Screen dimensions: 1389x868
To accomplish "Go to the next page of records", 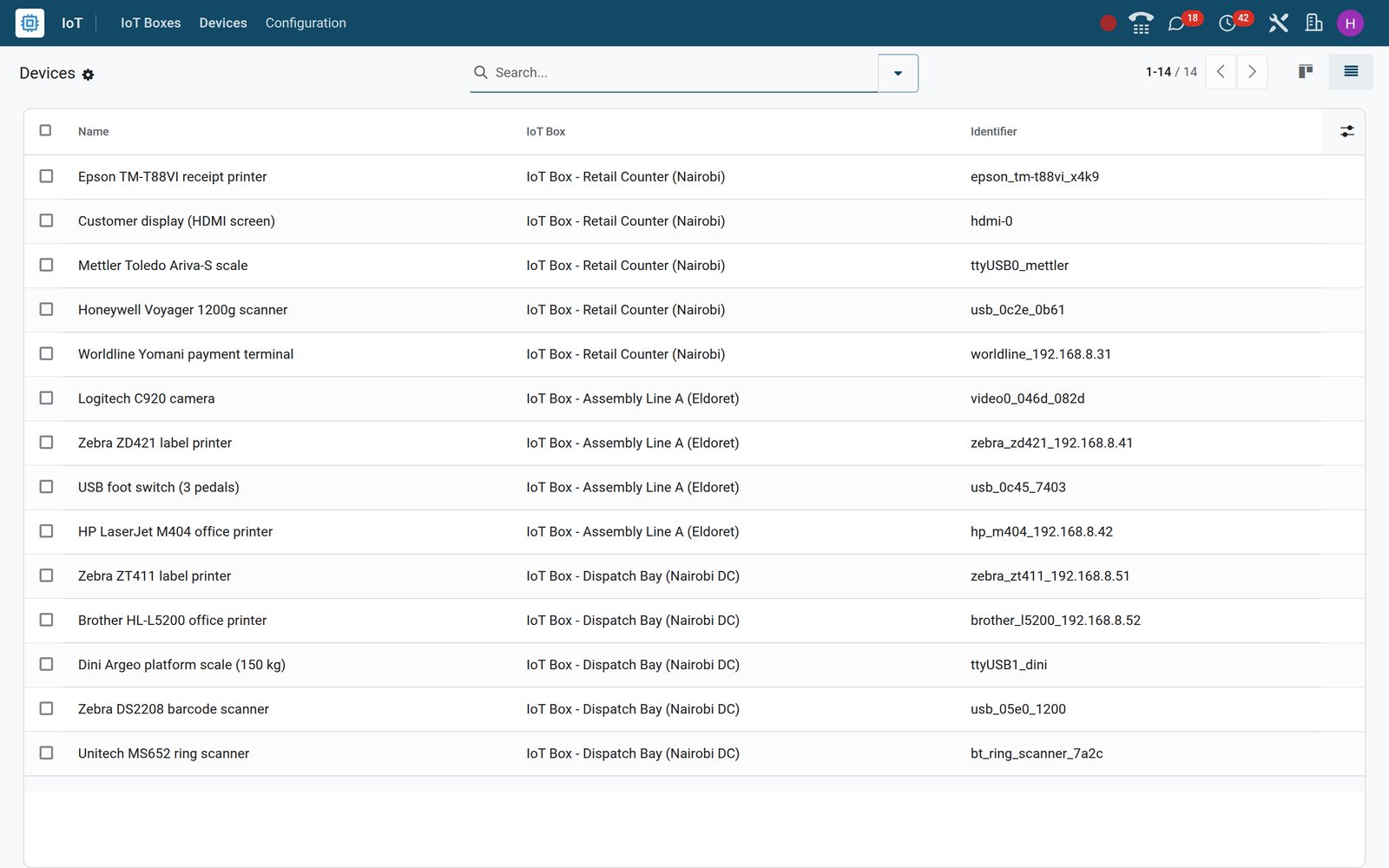I will click(1252, 71).
